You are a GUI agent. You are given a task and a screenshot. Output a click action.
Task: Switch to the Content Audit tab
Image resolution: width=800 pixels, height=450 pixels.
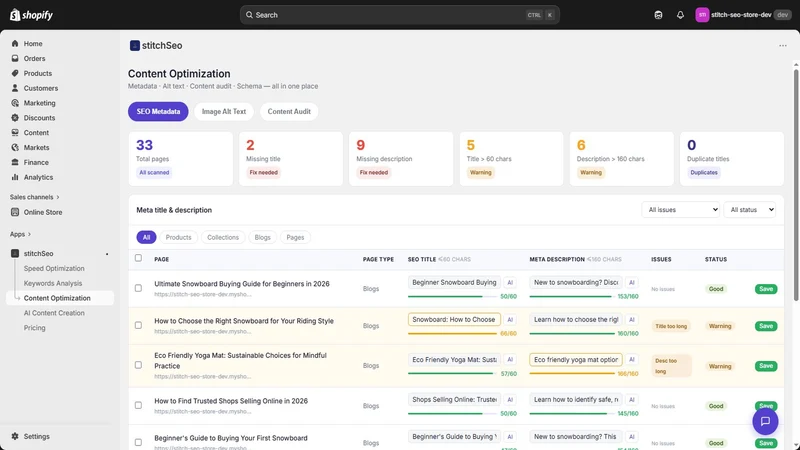tap(289, 111)
